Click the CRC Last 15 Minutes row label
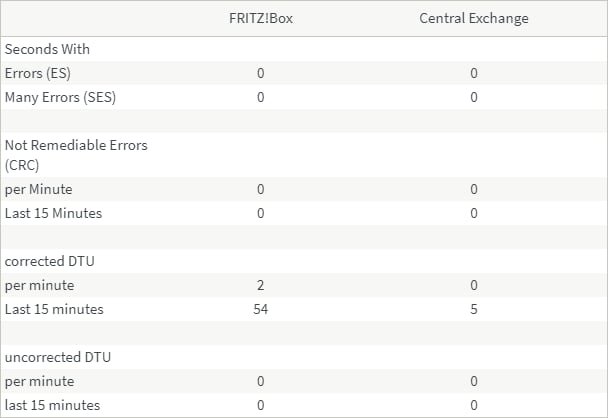Image resolution: width=608 pixels, height=418 pixels. click(x=53, y=213)
